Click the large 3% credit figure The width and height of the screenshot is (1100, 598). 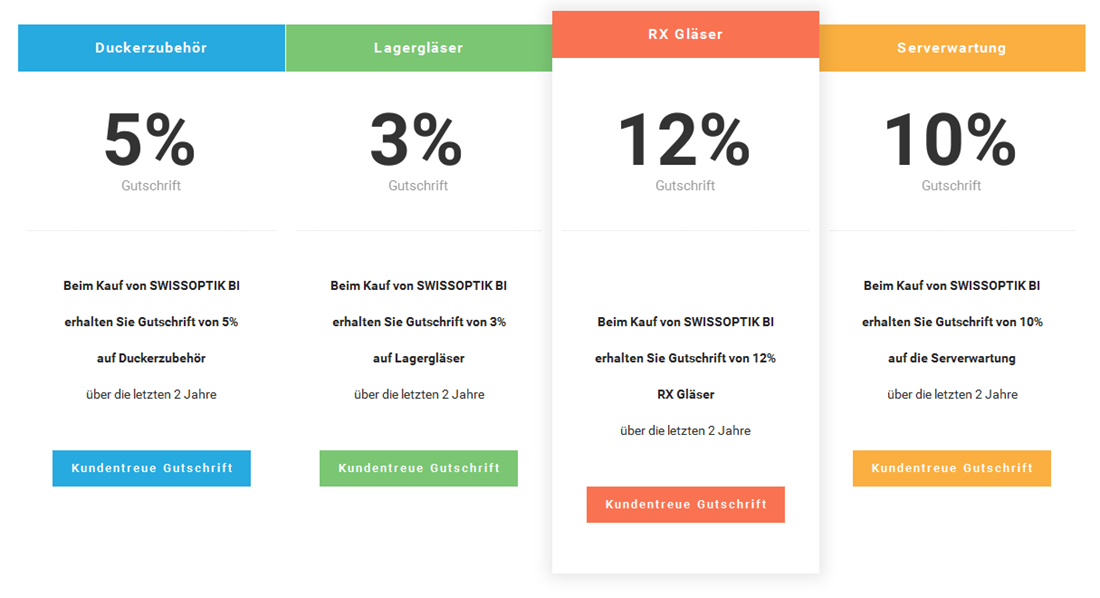point(417,140)
